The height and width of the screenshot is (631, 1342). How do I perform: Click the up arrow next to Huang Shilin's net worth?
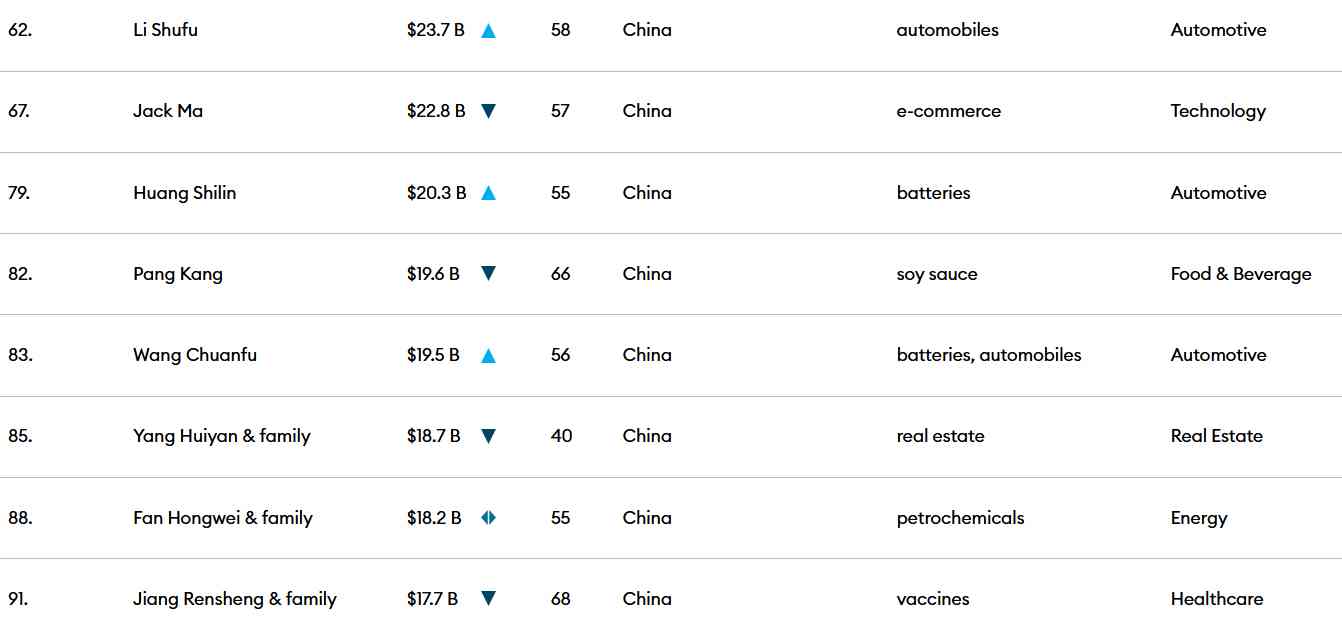pos(488,193)
